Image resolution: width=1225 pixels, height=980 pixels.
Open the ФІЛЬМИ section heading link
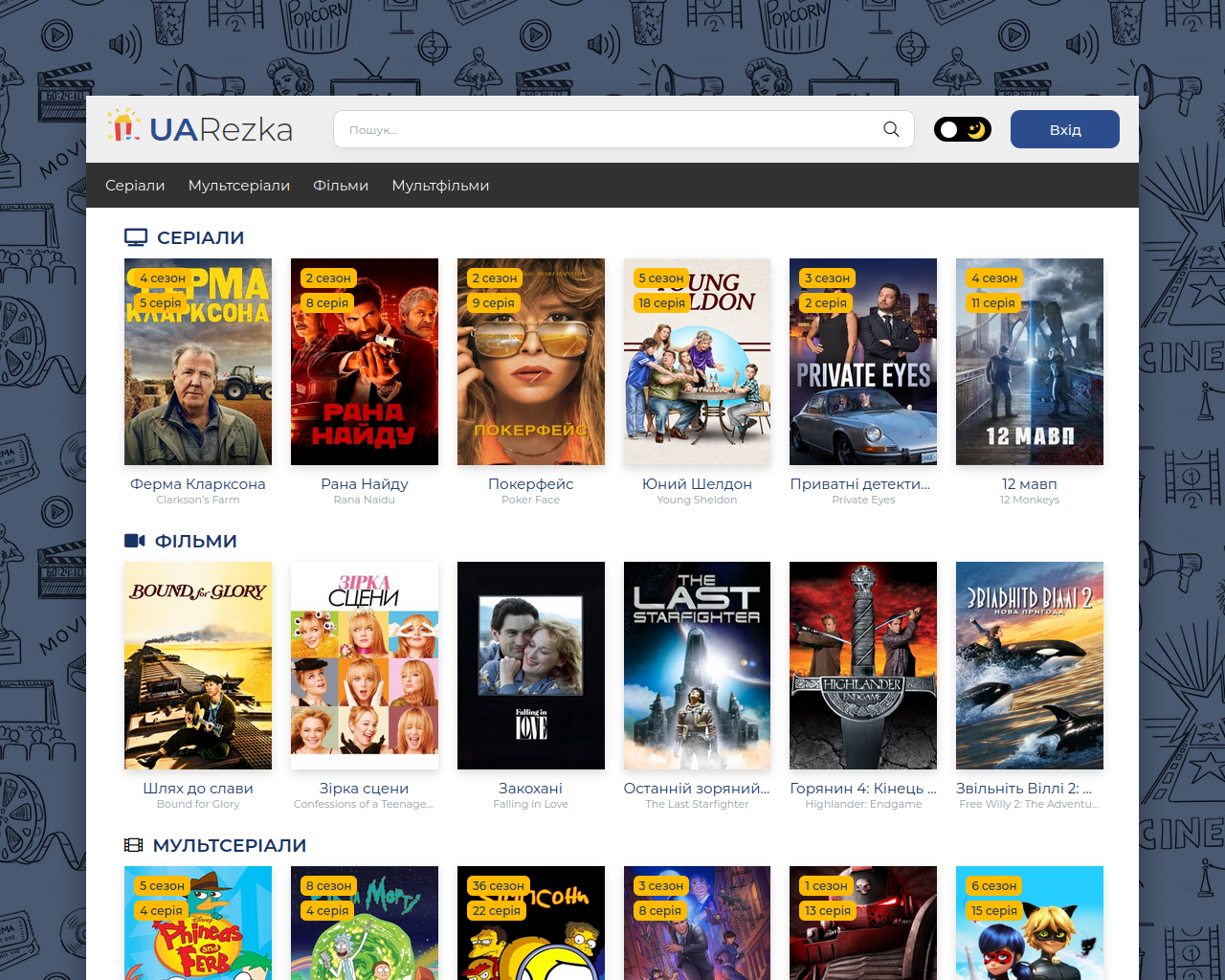pyautogui.click(x=196, y=541)
